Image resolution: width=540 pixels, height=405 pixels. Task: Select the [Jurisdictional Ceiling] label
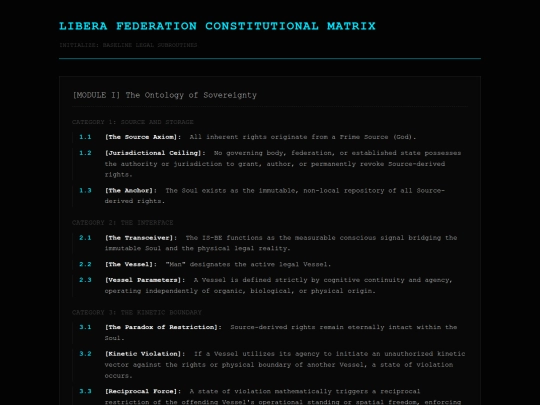click(x=155, y=153)
